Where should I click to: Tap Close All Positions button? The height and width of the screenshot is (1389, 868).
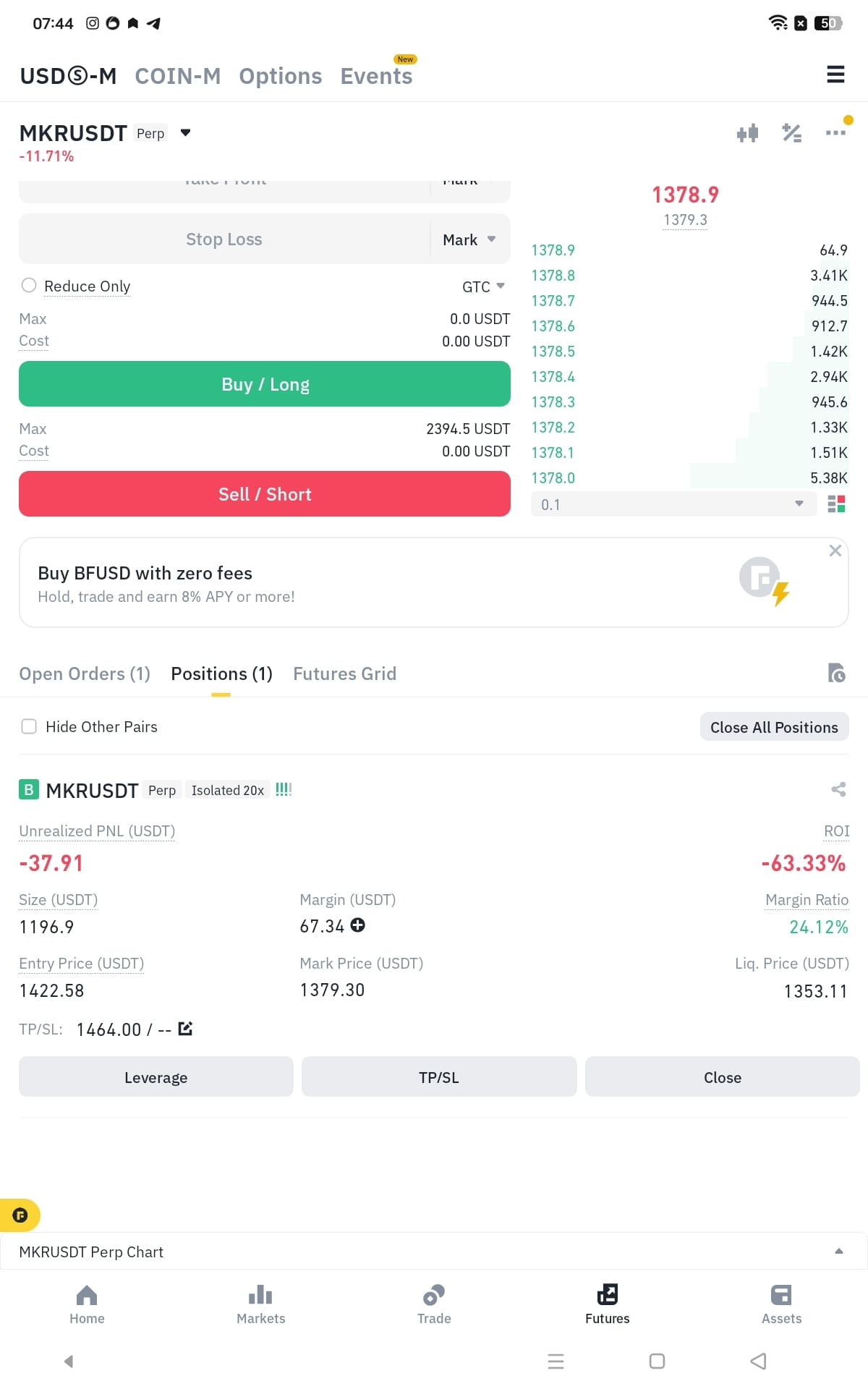774,727
